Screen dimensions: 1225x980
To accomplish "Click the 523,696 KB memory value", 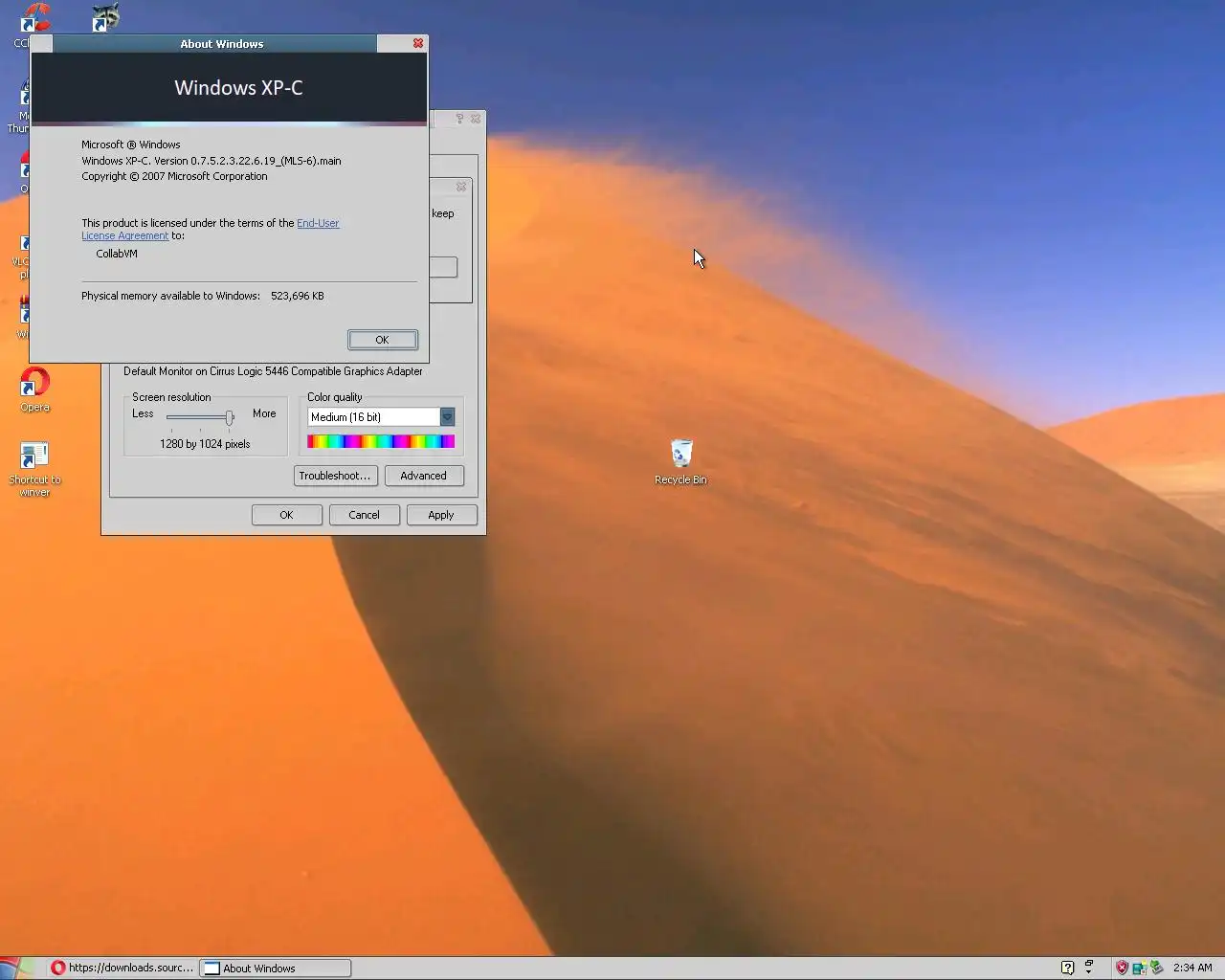I will 298,296.
